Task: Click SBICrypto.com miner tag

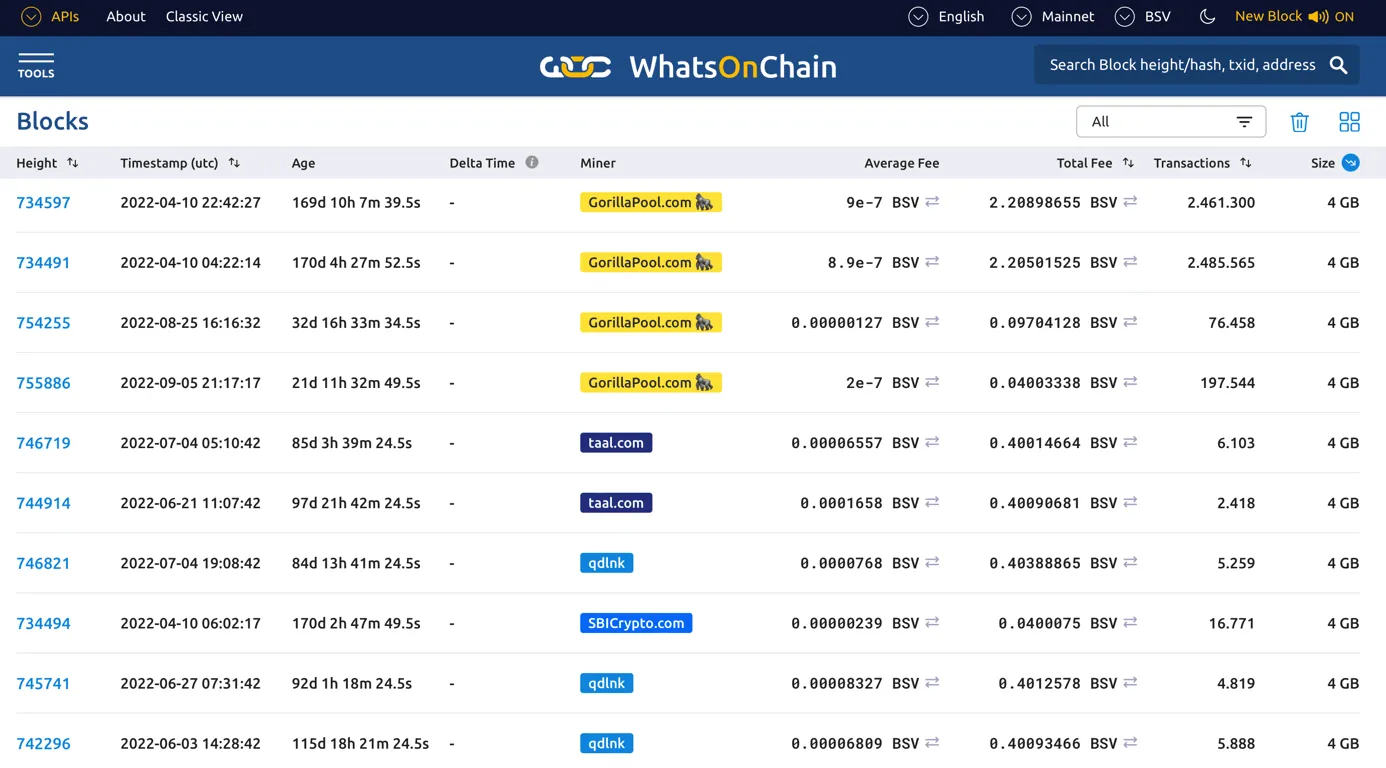Action: click(x=636, y=622)
